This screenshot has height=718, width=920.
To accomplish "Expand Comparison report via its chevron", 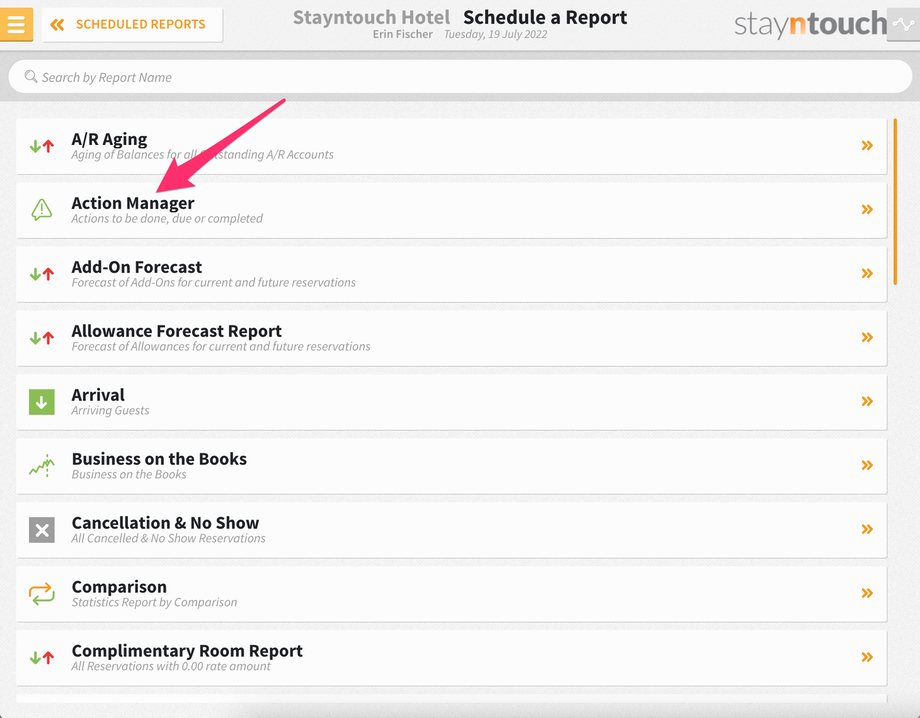I will pos(867,593).
